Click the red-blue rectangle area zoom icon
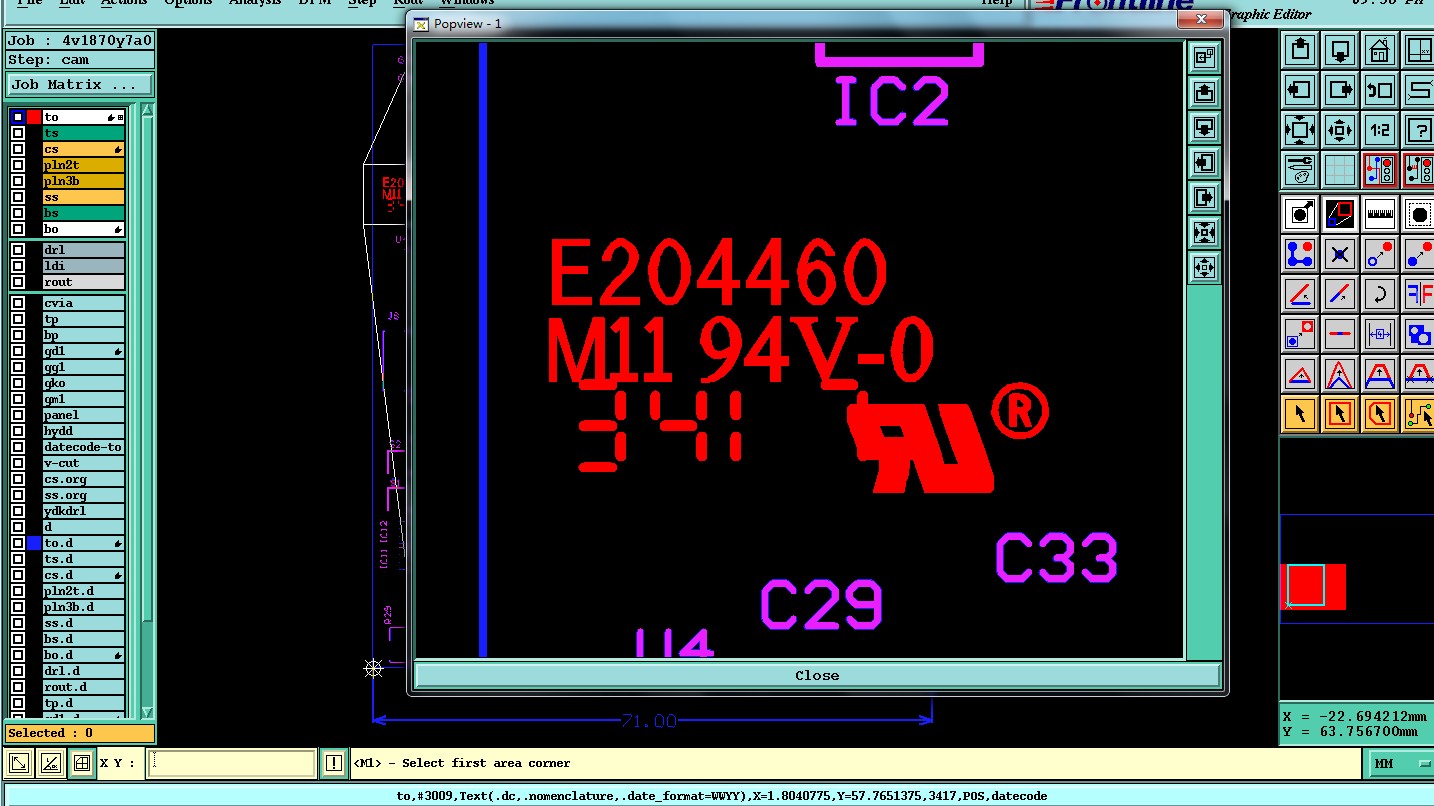1434x806 pixels. click(1339, 213)
